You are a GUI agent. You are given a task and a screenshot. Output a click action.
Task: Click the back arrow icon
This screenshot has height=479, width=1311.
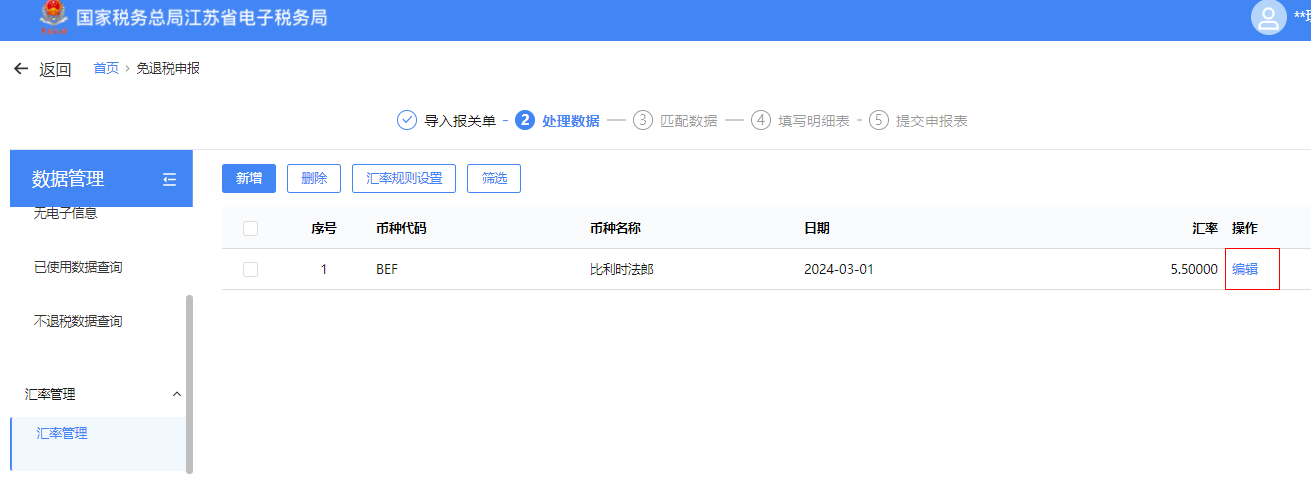click(21, 69)
